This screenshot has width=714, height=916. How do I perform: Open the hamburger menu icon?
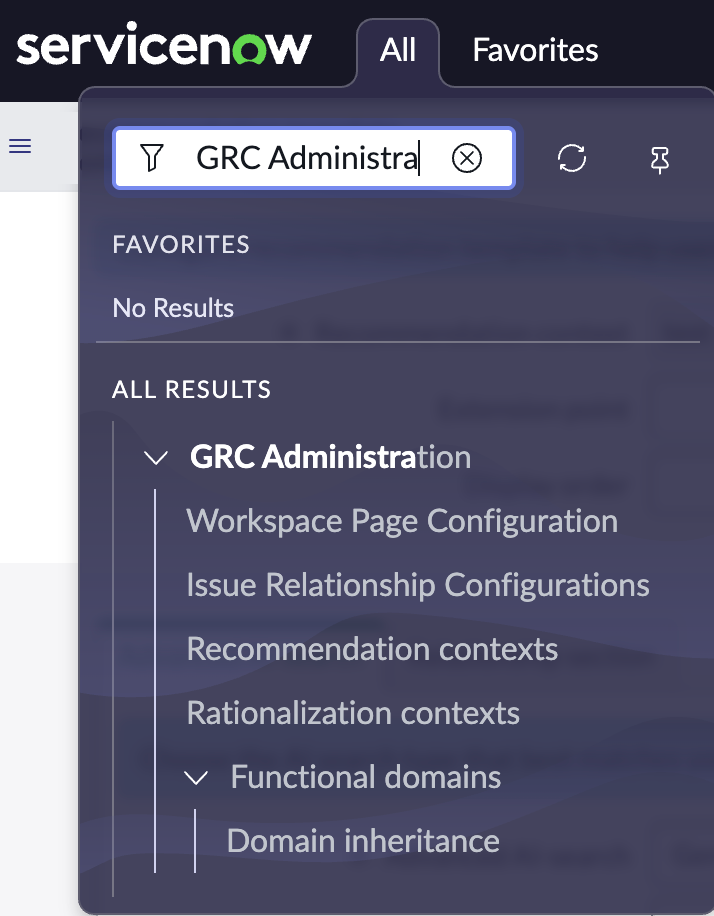[20, 146]
